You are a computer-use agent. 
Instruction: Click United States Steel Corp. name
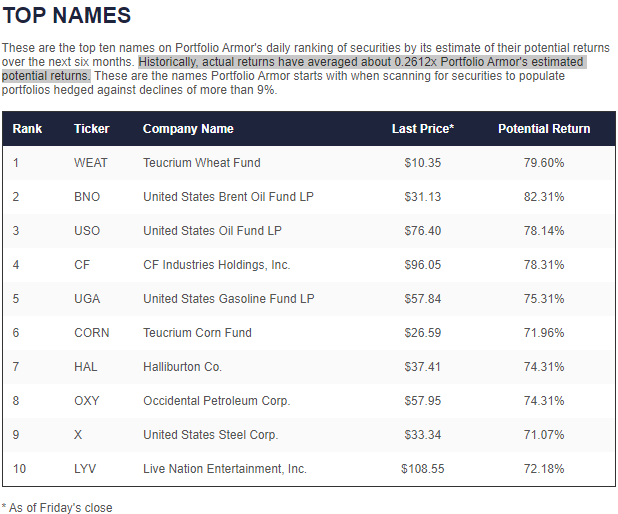click(210, 434)
